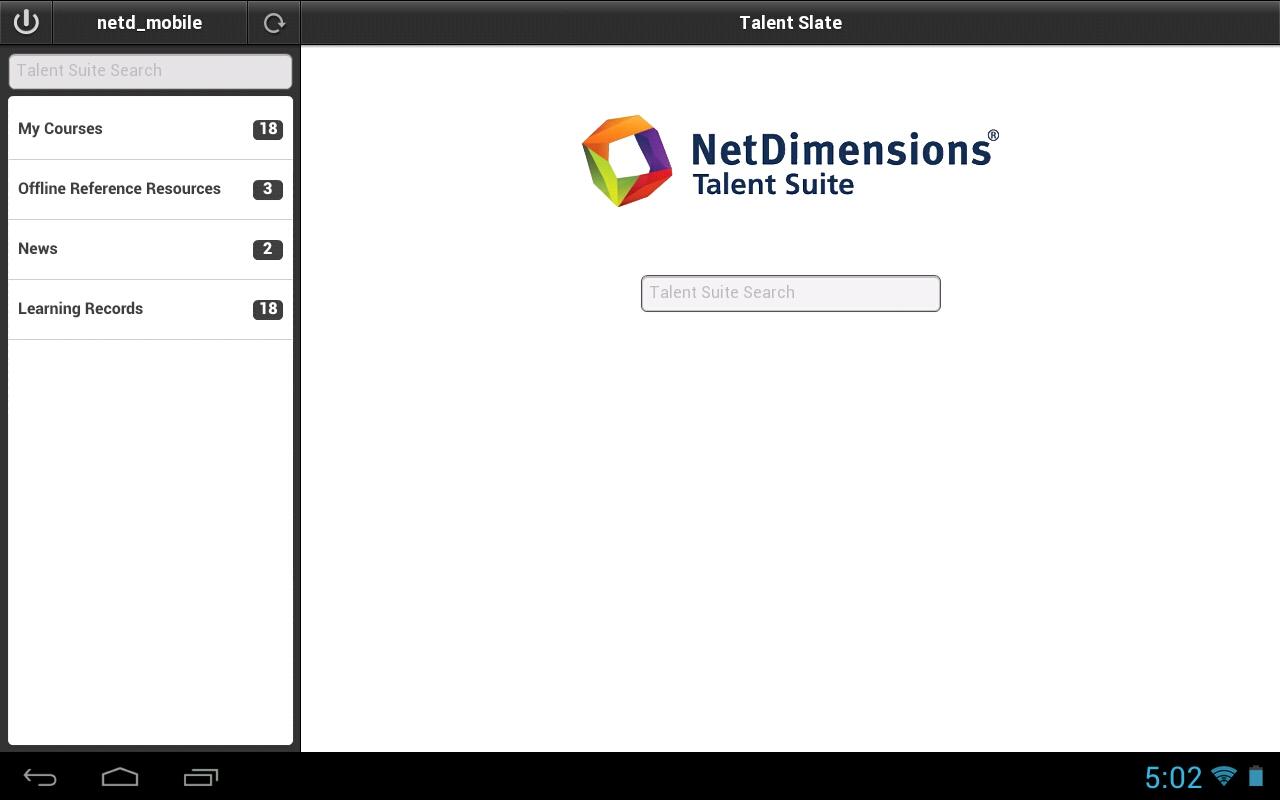Tap the Android home button
This screenshot has height=800, width=1280.
[x=120, y=777]
